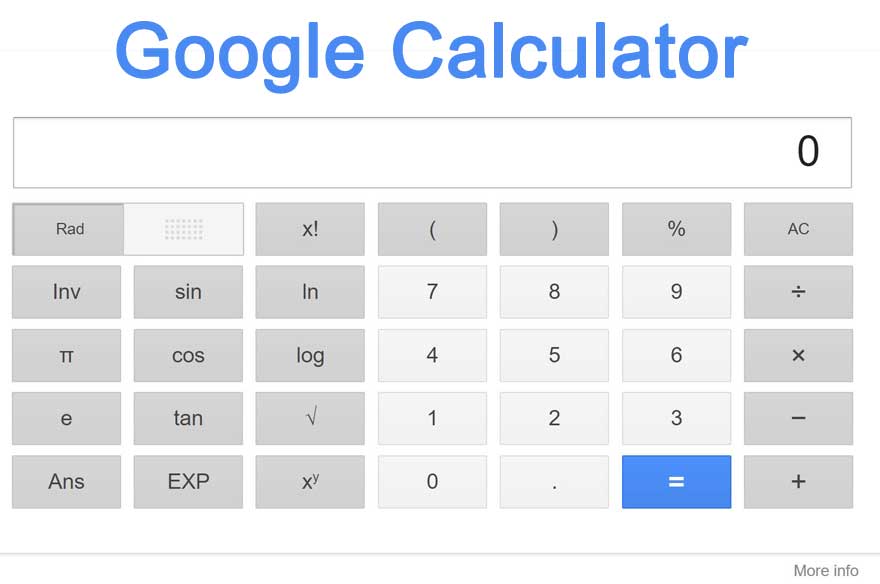The width and height of the screenshot is (880, 584).
Task: Click the division operator key
Action: click(x=798, y=292)
